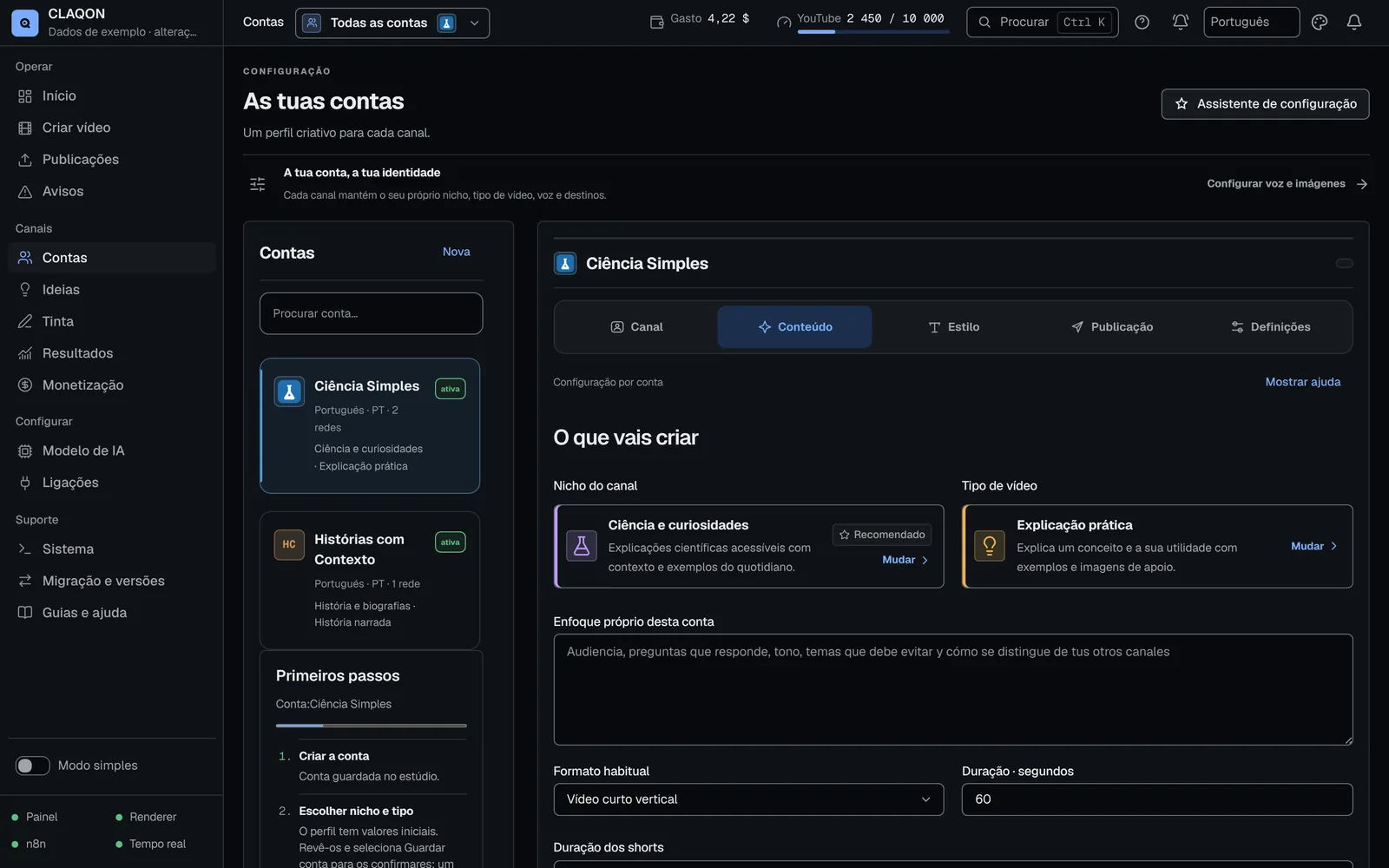Toggle the switch in the Ciência Simples header
The image size is (1389, 868).
tap(1344, 263)
